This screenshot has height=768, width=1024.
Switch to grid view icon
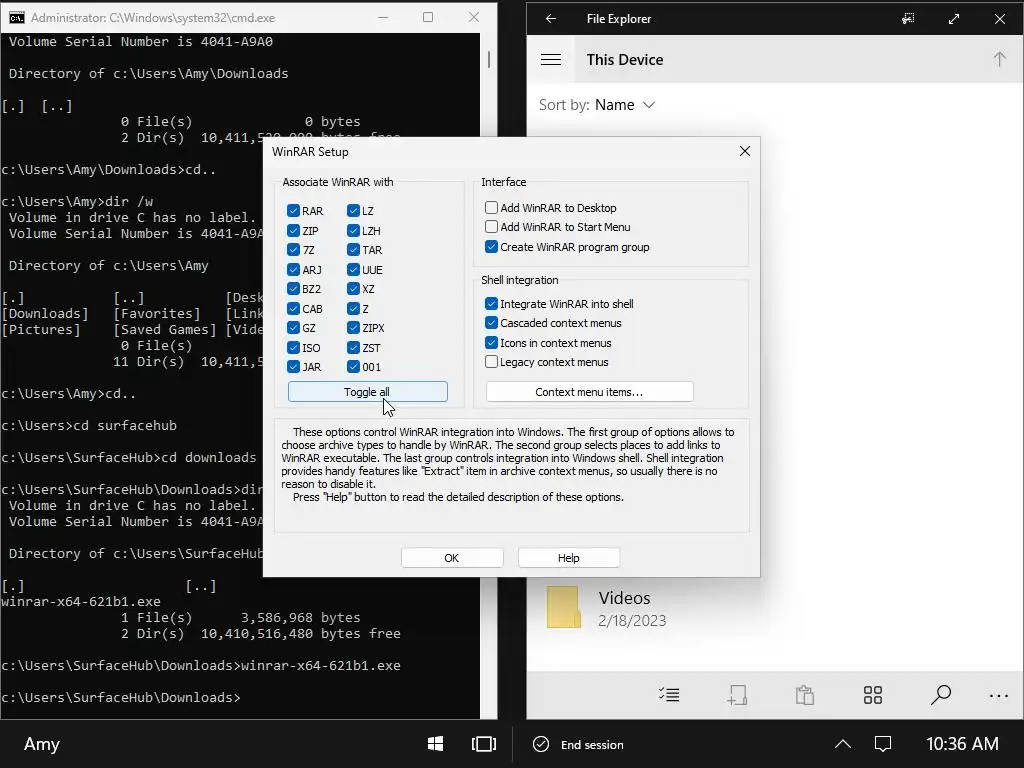click(x=872, y=695)
